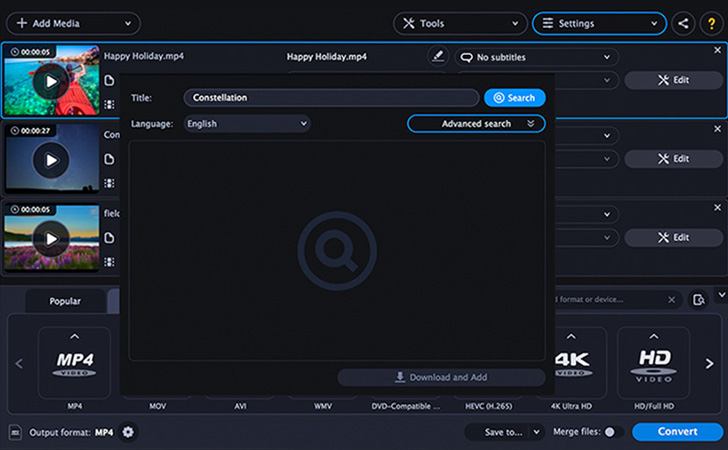The width and height of the screenshot is (728, 450).
Task: Open the Tools menu
Action: 460,23
